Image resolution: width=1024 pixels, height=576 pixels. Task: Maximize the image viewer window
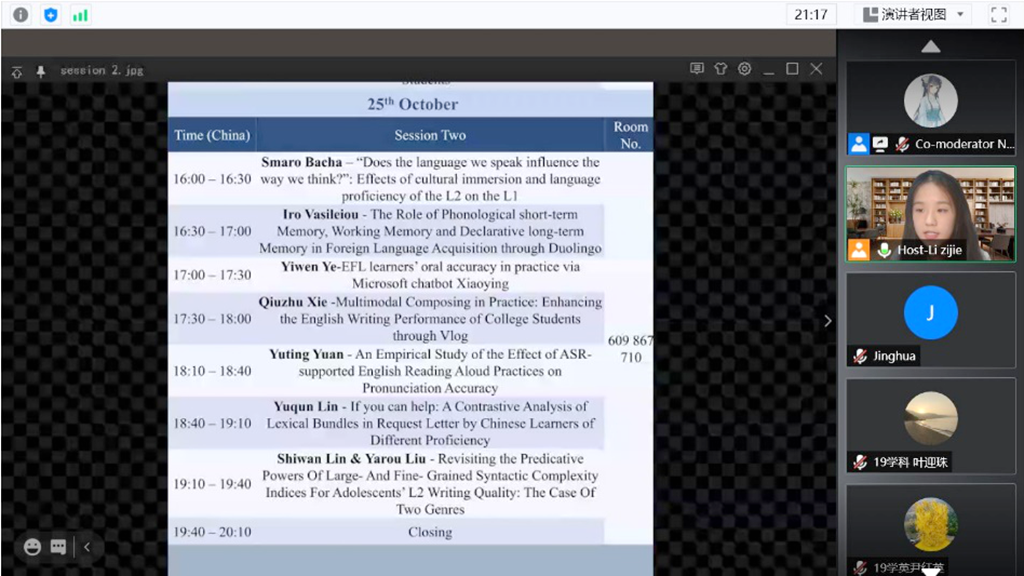pyautogui.click(x=792, y=69)
